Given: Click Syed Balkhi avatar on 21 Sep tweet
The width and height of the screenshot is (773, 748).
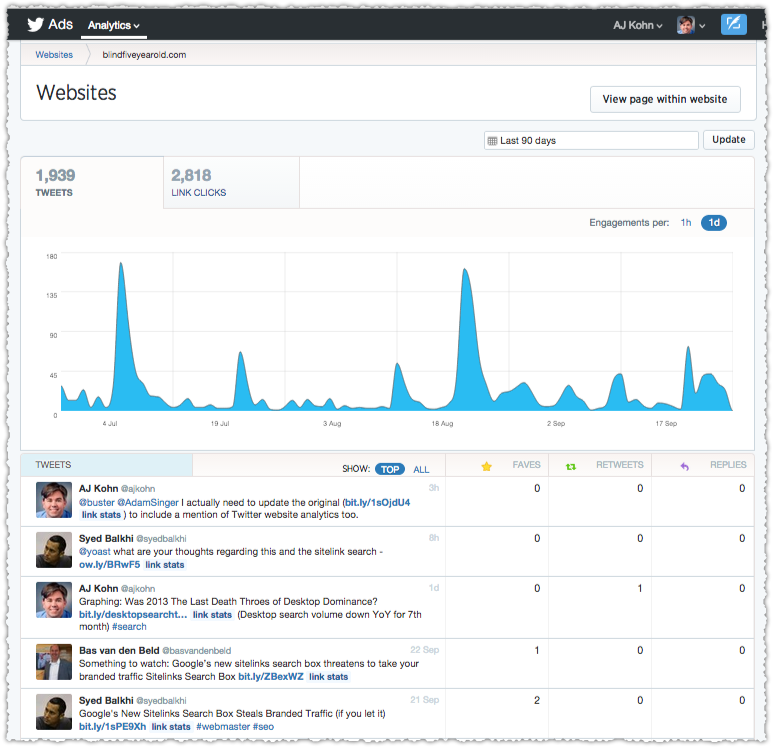Looking at the screenshot, I should click(54, 712).
